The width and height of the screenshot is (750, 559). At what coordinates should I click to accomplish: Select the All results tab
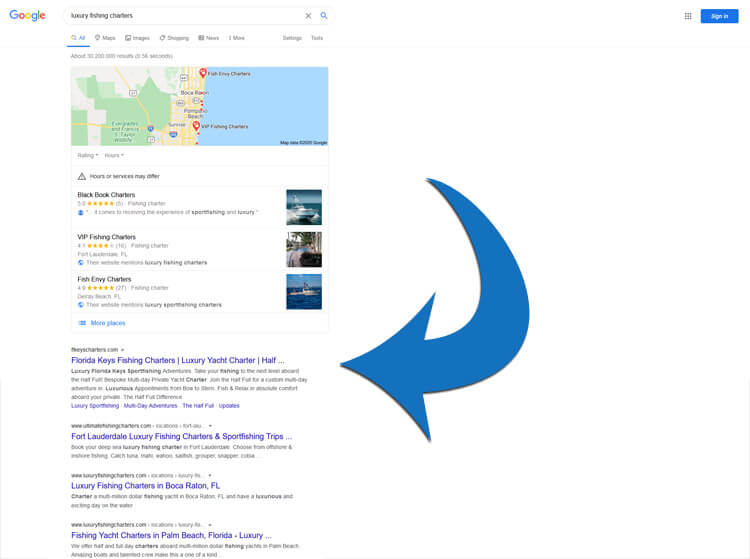(78, 38)
